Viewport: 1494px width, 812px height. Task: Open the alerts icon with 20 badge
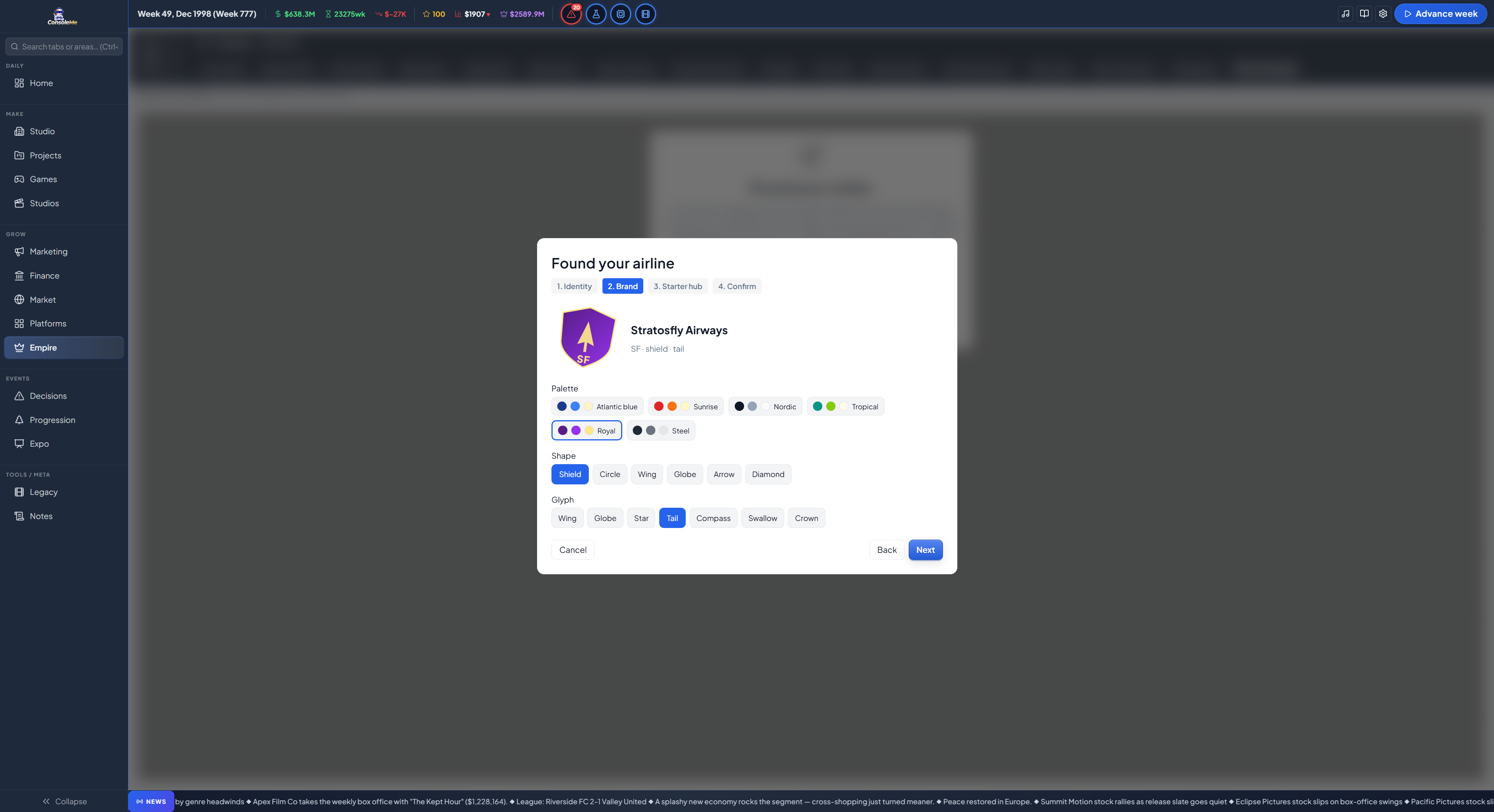[571, 14]
